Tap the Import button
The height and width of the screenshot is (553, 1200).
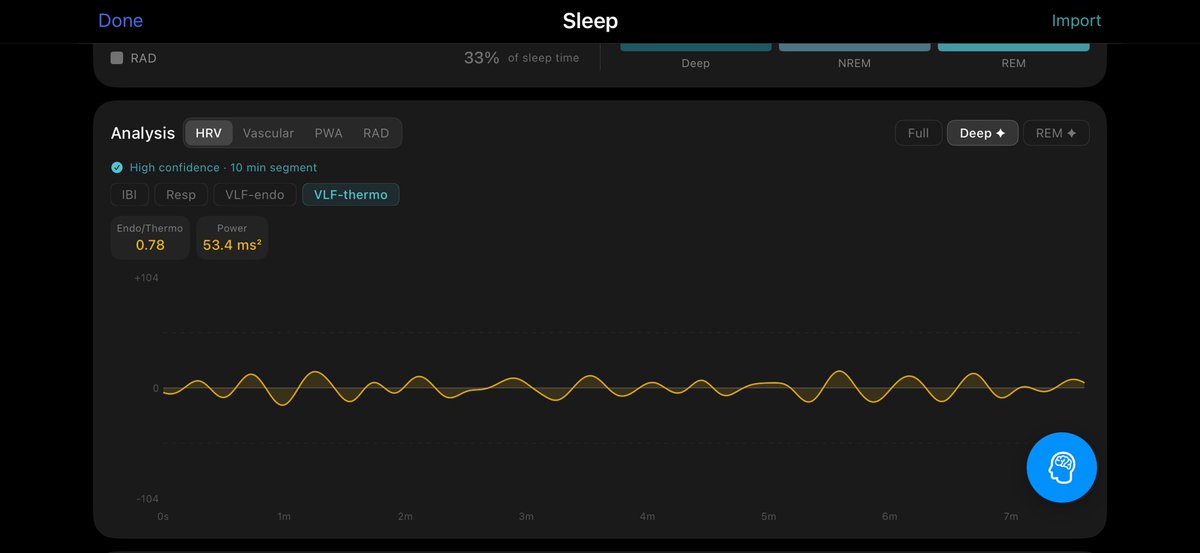(1076, 21)
